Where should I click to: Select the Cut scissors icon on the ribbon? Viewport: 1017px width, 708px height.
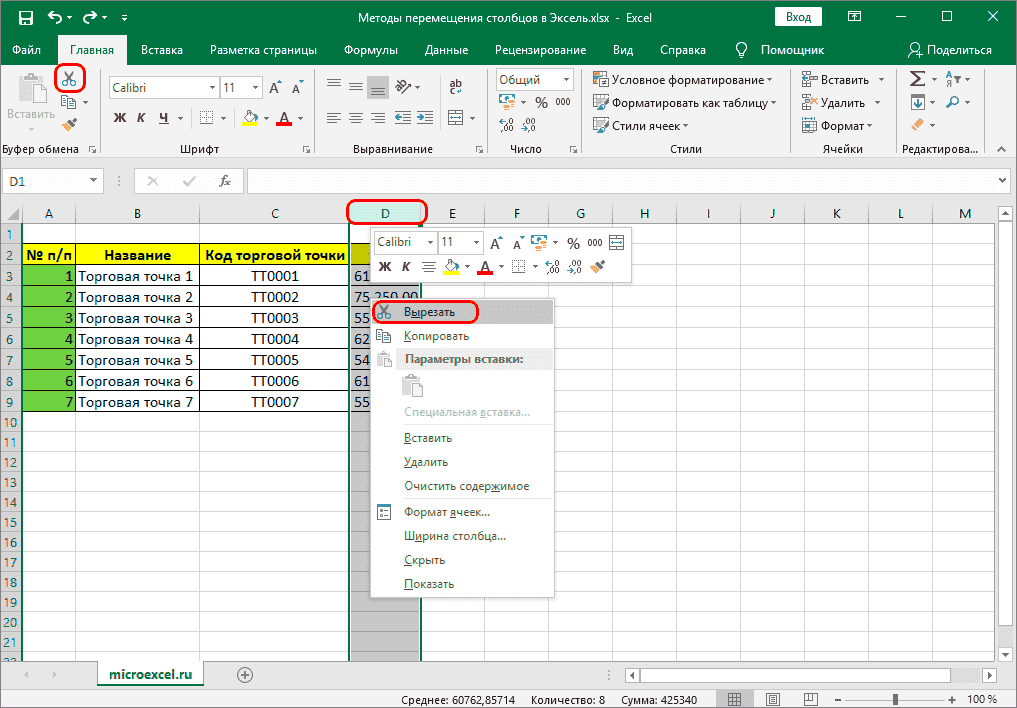tap(69, 78)
